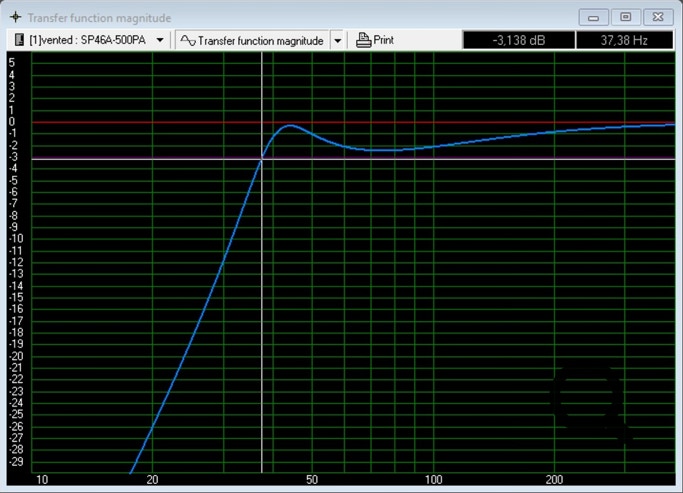
Task: Click the Transfer function magnitude graph button
Action: (252, 41)
